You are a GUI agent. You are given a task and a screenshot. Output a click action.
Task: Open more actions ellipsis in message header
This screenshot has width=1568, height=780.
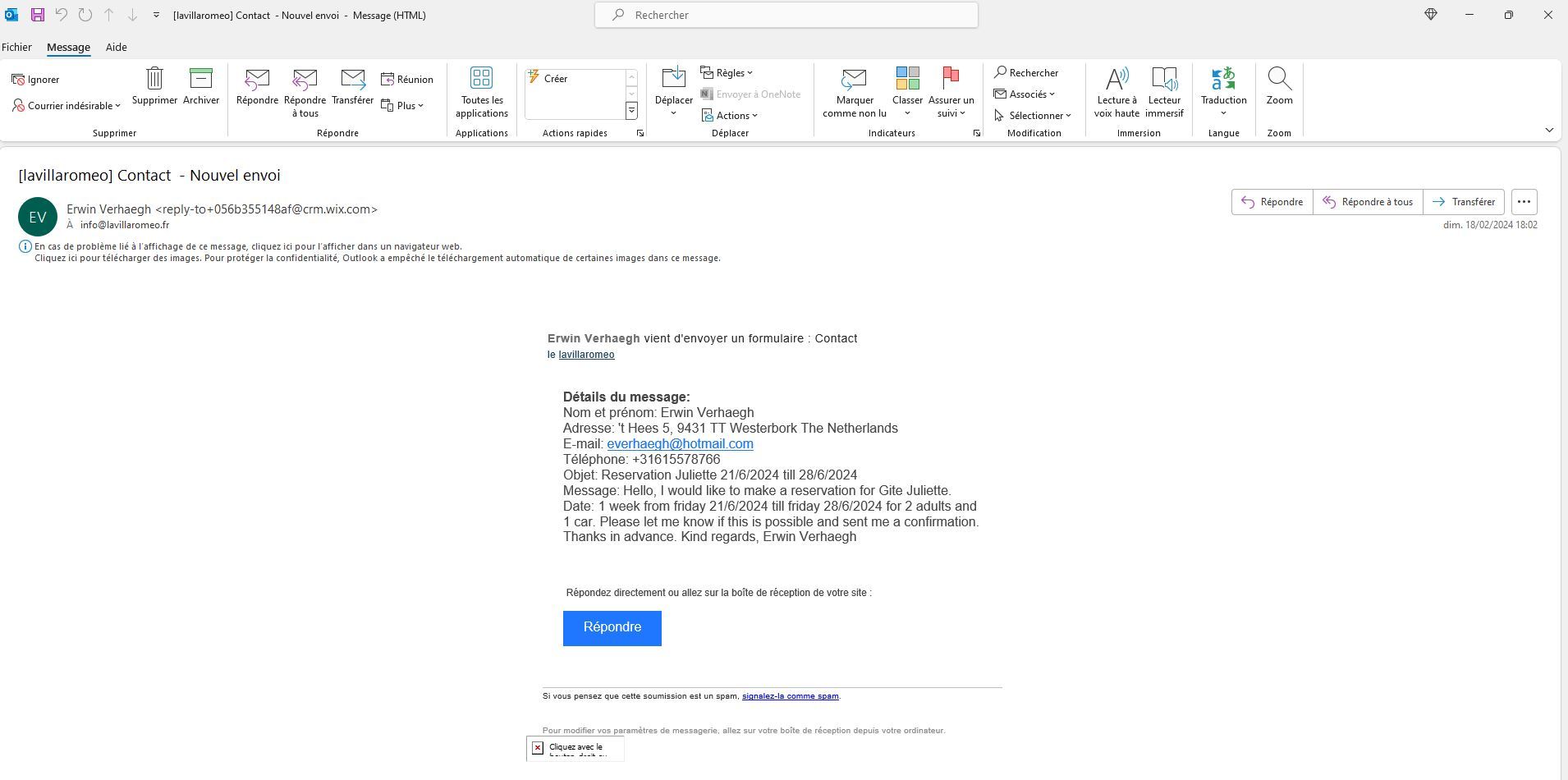pos(1524,202)
